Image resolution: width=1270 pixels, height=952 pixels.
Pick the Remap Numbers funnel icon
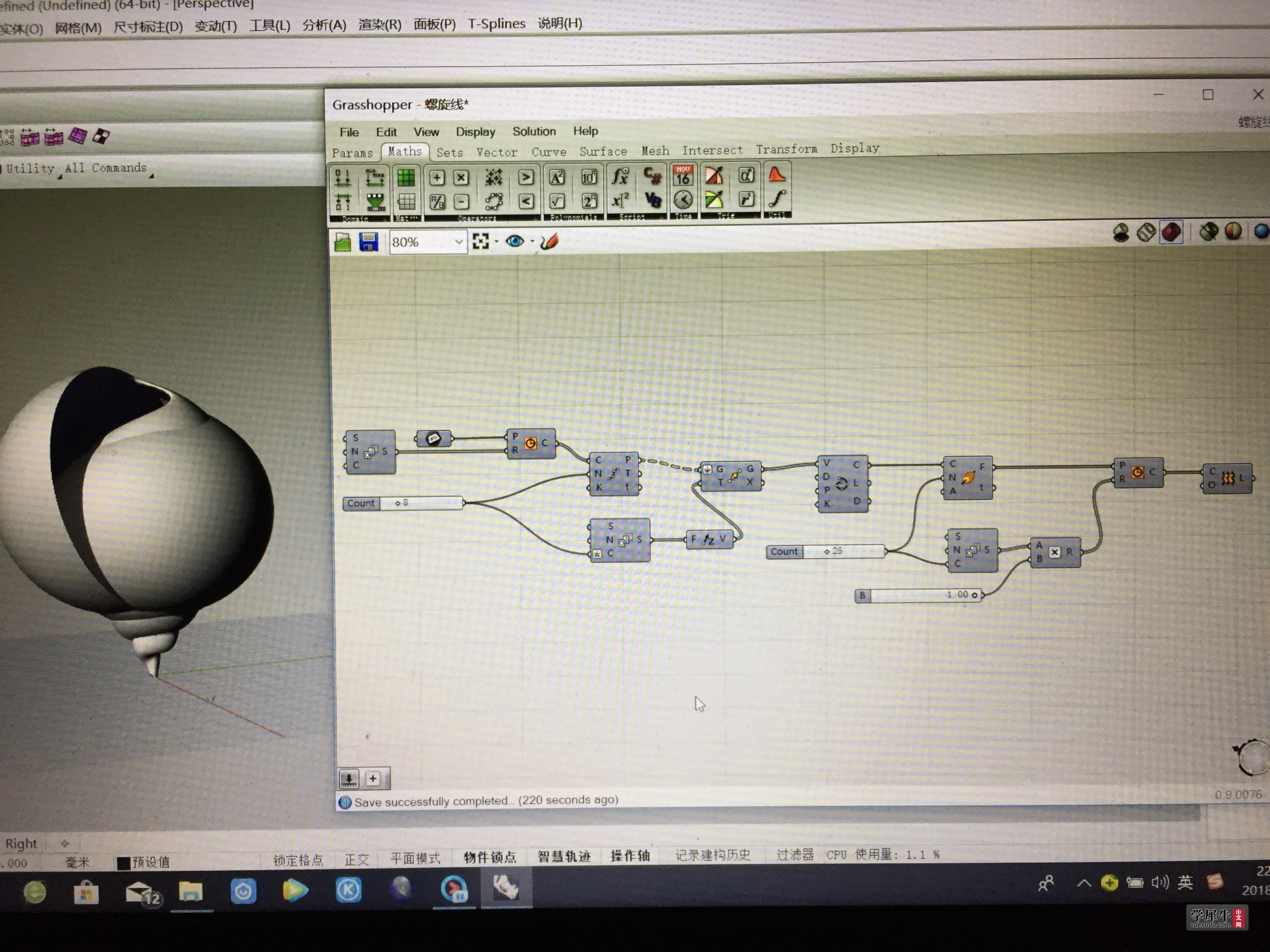[x=375, y=202]
